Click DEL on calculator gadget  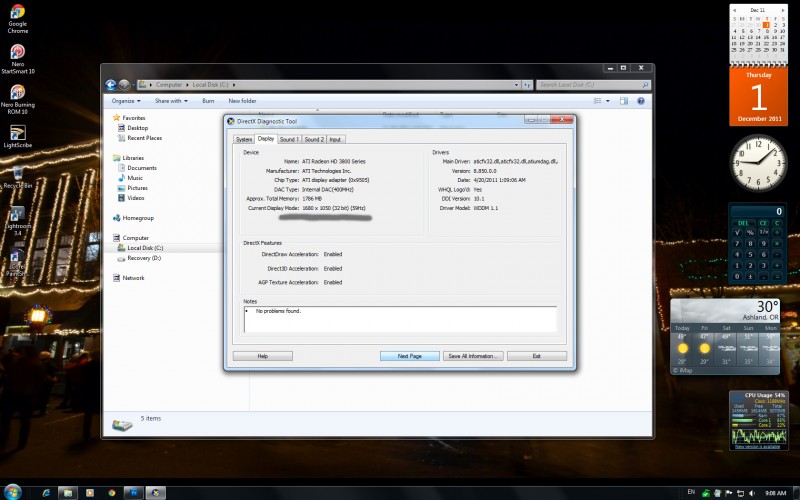(x=743, y=223)
